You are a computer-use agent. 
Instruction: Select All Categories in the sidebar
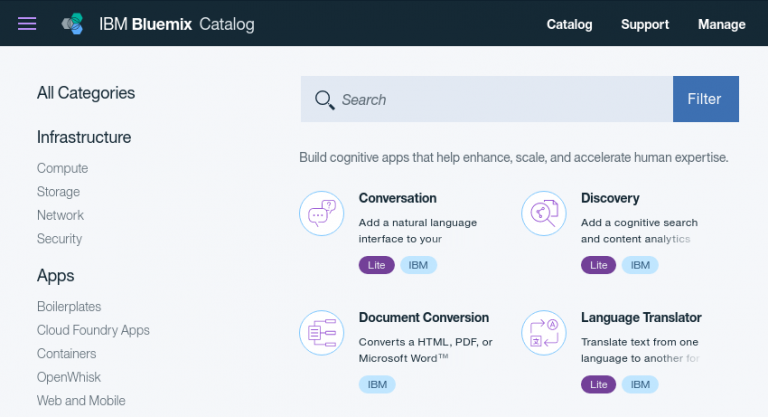tap(86, 93)
